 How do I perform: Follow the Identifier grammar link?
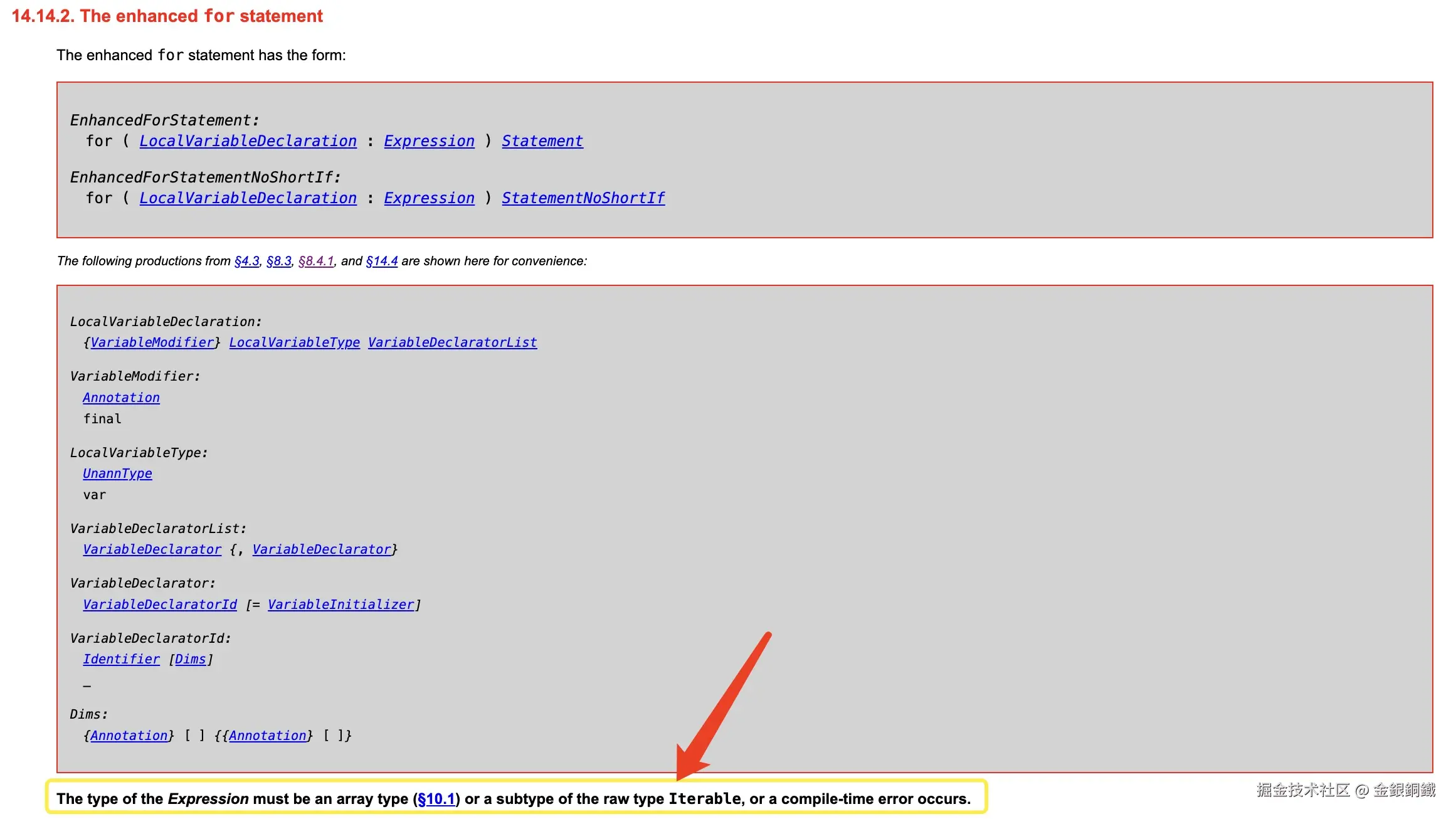coord(121,659)
